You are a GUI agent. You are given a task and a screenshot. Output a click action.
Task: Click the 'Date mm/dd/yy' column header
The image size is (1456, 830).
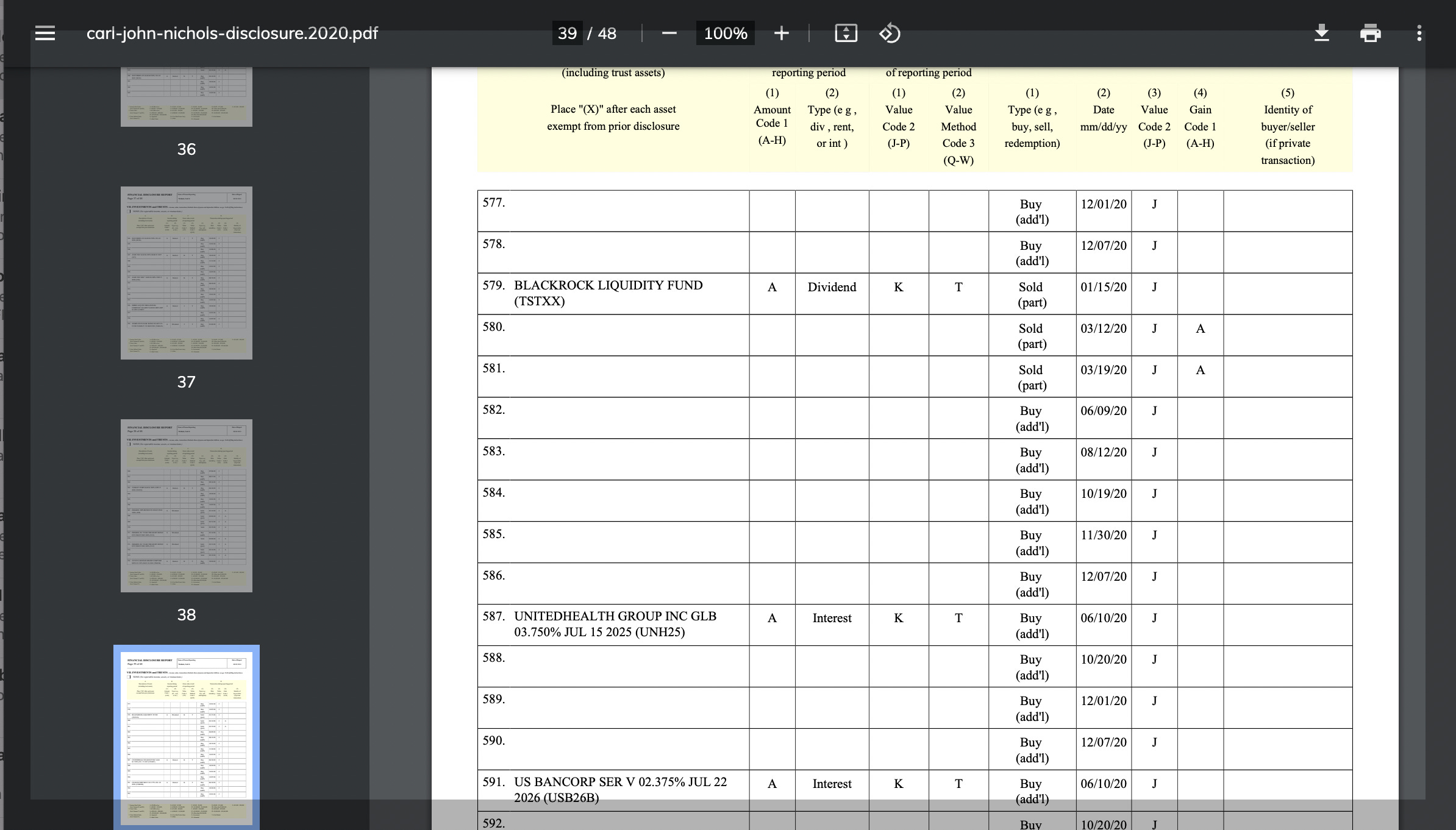(x=1104, y=110)
